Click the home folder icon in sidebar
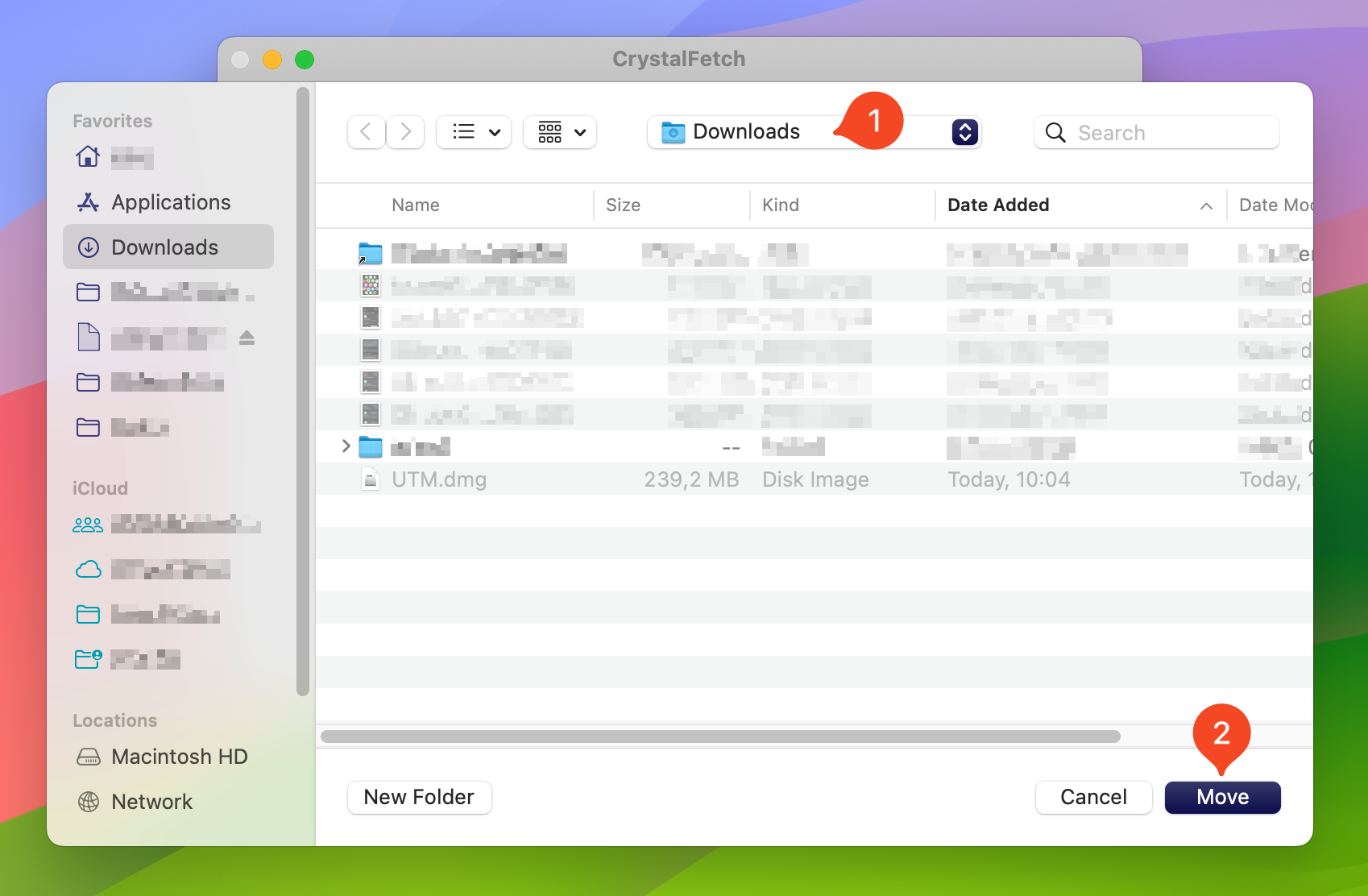The image size is (1368, 896). (x=88, y=156)
